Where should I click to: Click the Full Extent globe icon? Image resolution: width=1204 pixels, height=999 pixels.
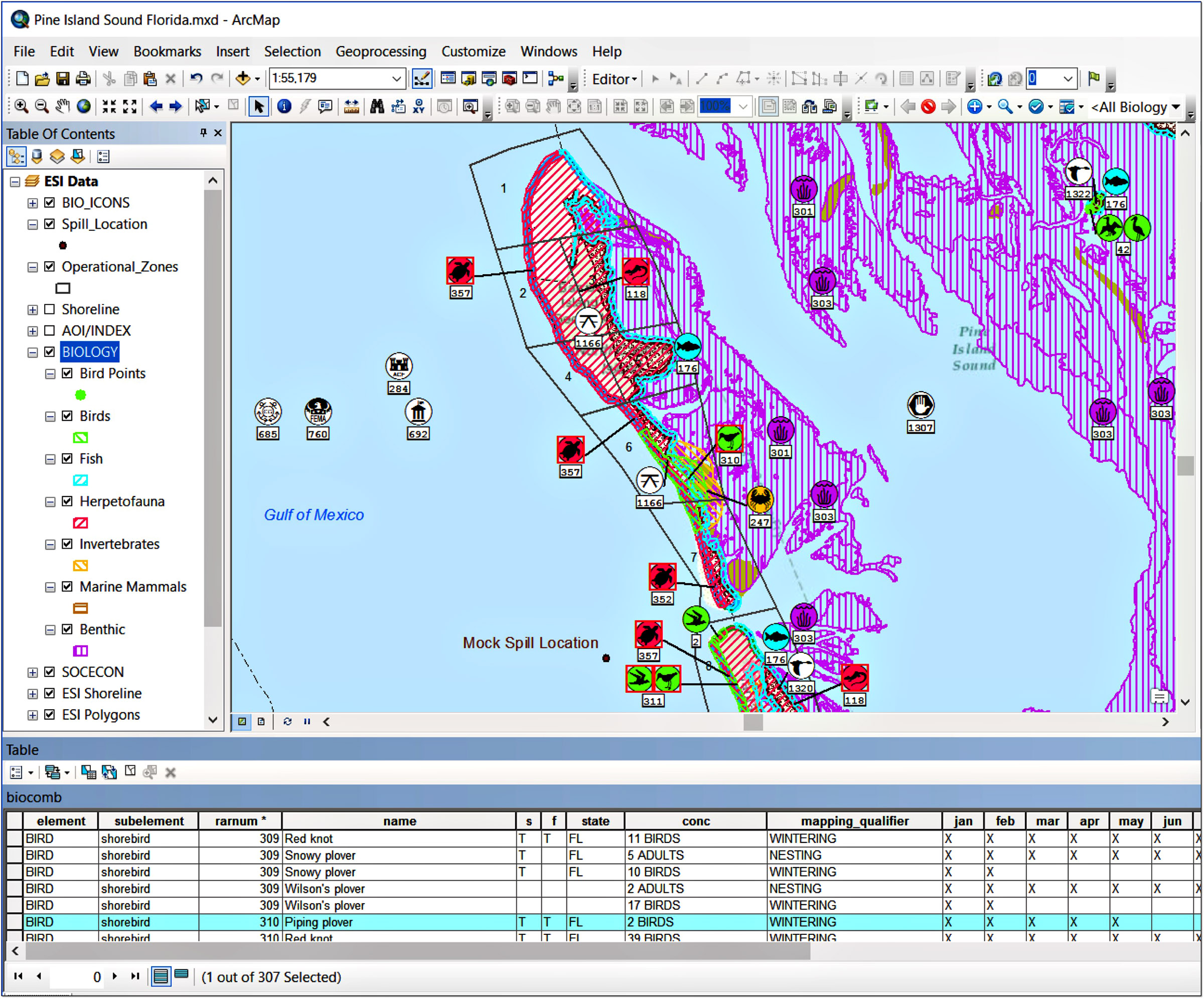pos(85,107)
